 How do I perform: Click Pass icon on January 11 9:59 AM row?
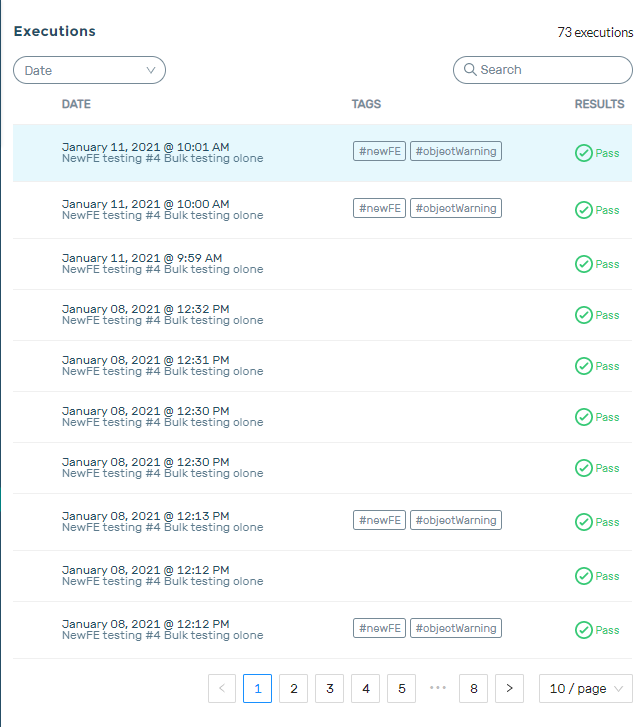[584, 264]
